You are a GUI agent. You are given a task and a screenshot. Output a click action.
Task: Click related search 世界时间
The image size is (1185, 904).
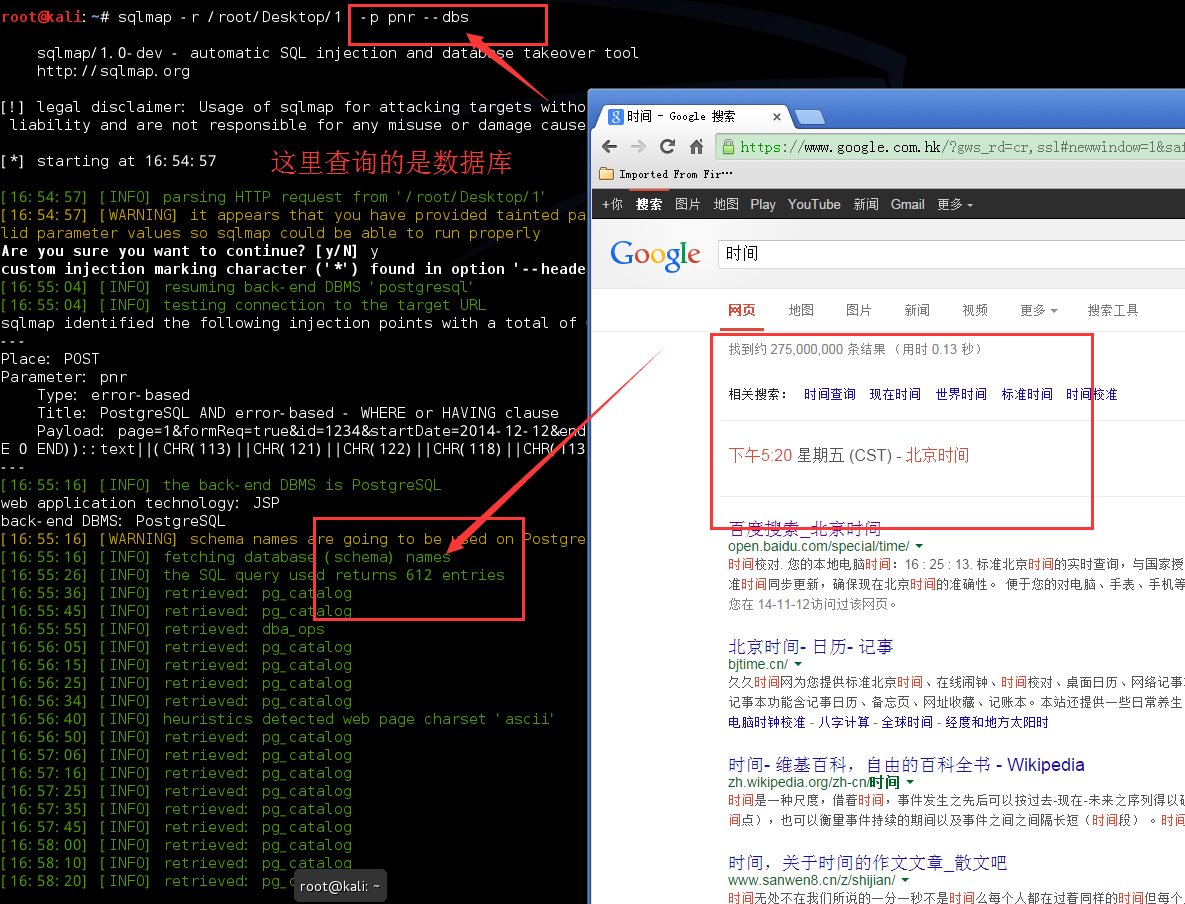[961, 394]
